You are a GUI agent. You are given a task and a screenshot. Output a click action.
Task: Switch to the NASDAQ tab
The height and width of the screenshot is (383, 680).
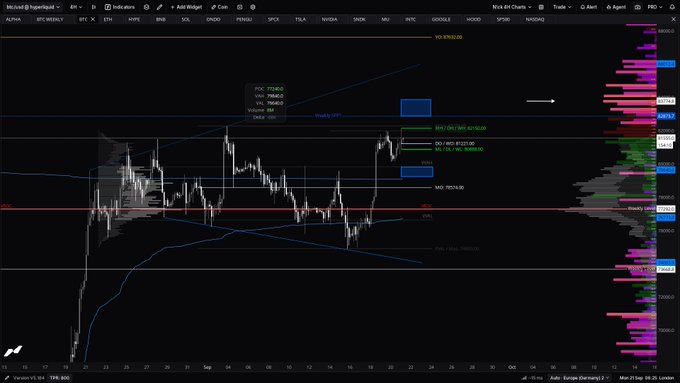[535, 20]
